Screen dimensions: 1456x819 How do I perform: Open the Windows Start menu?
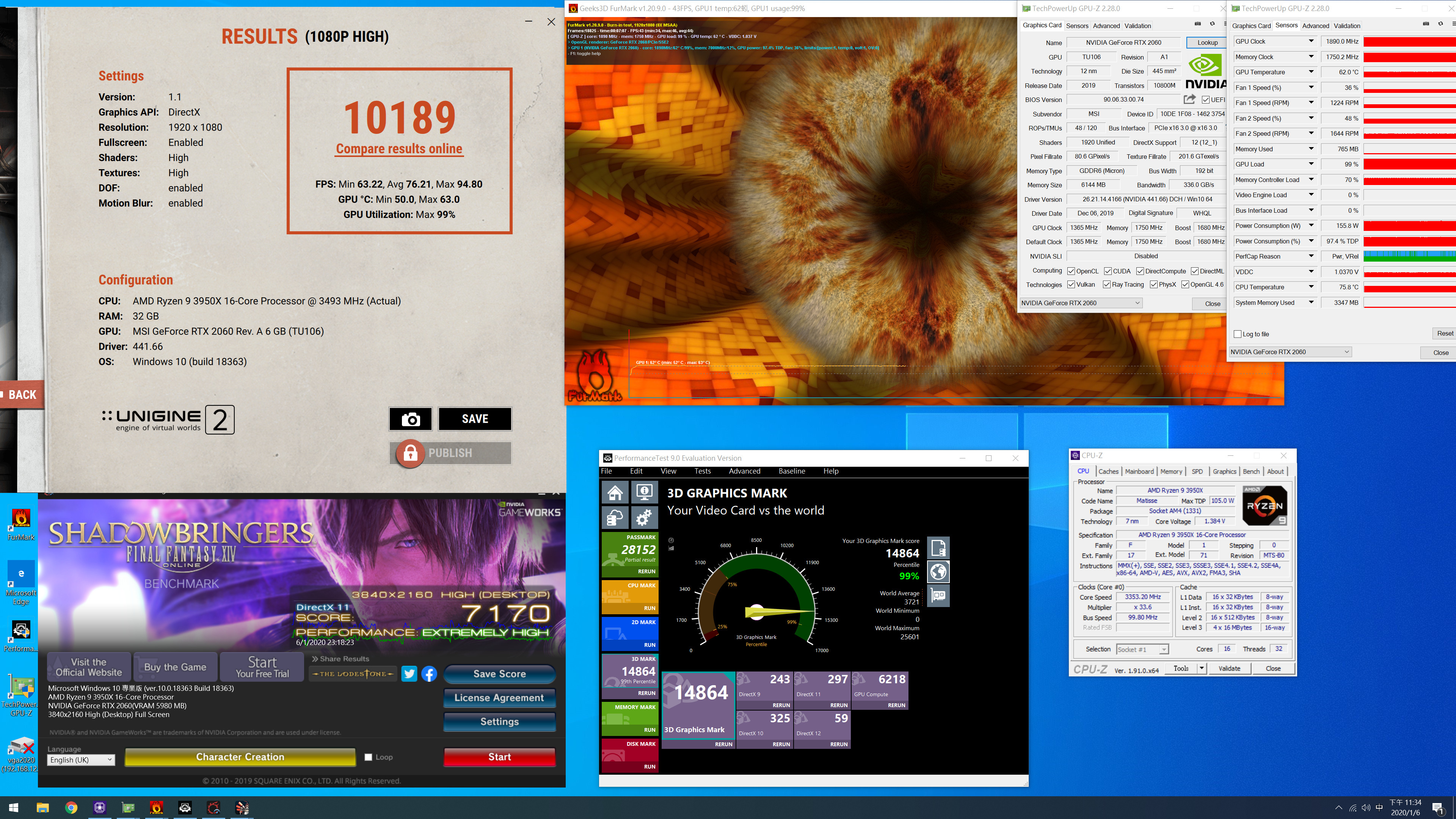(14, 808)
